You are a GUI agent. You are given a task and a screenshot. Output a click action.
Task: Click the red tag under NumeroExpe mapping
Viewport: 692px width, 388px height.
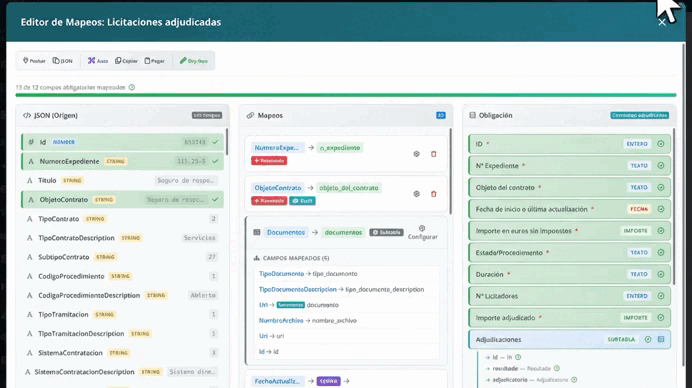click(269, 161)
